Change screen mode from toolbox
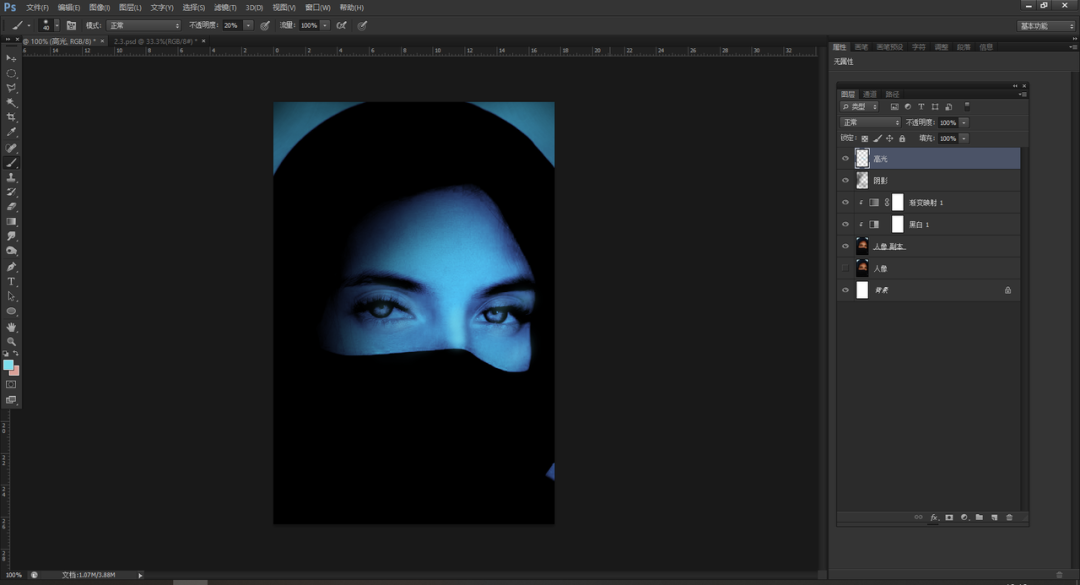The height and width of the screenshot is (585, 1080). [11, 400]
